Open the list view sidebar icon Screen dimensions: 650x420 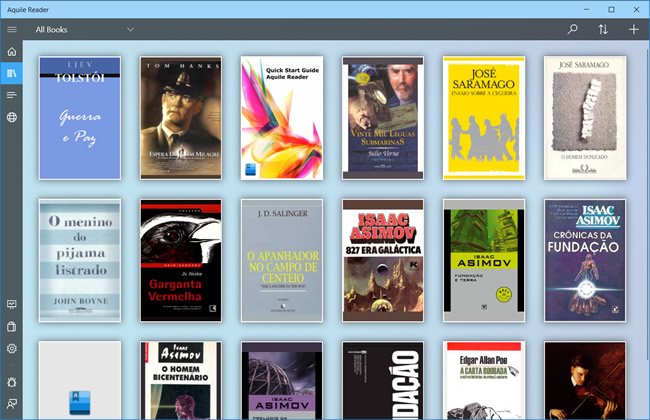12,95
